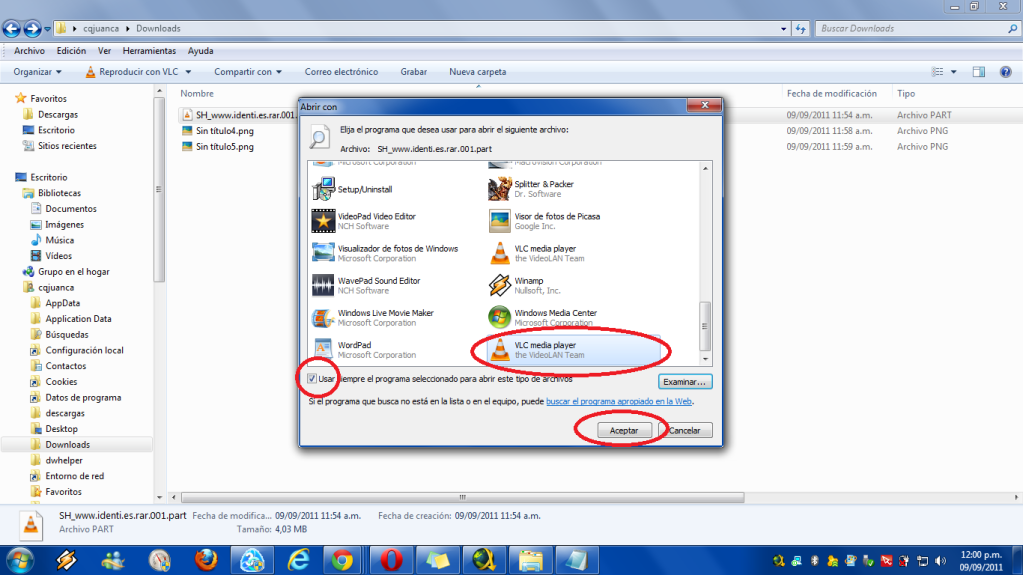Click the program list vertical scrollbar thumb
This screenshot has height=575, width=1023.
click(705, 326)
